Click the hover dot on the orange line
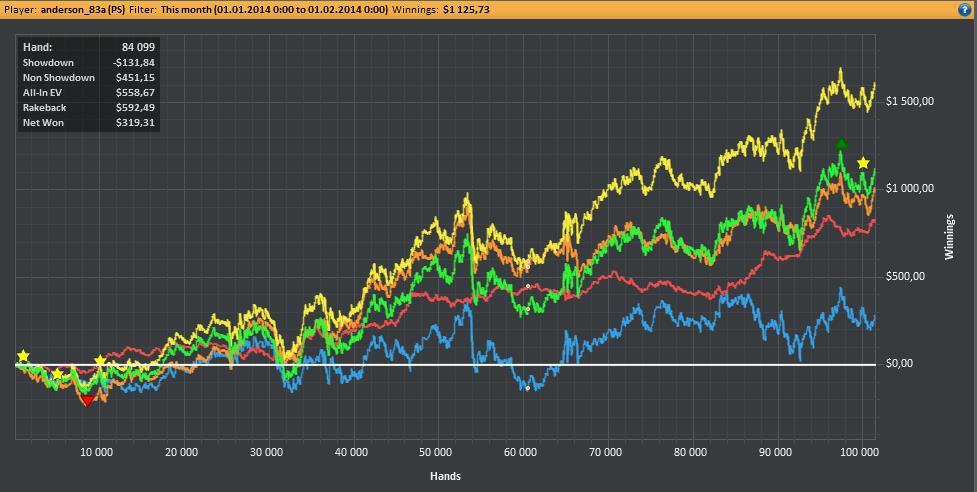977x492 pixels. [527, 267]
